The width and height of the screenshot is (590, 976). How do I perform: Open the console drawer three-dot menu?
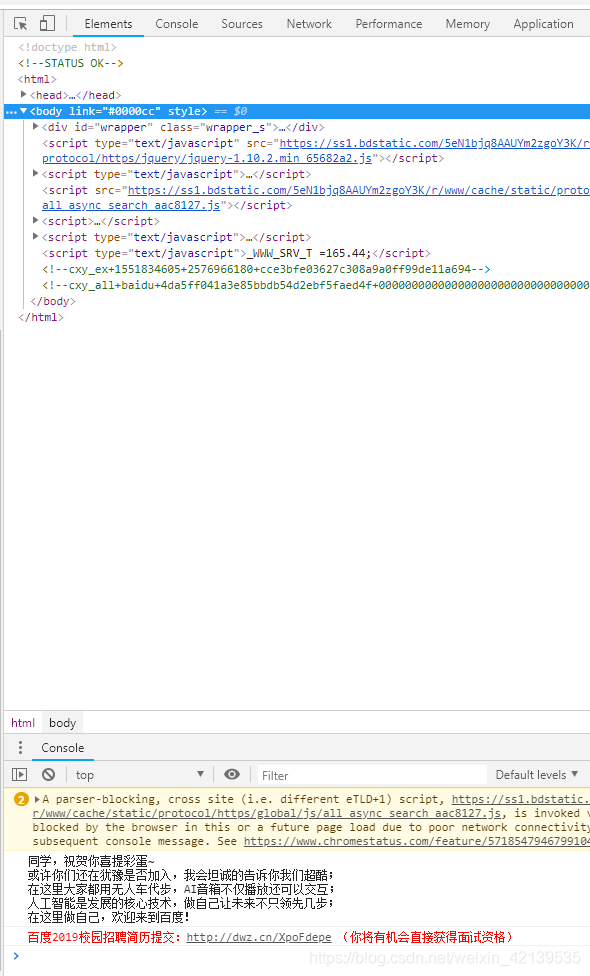tap(21, 748)
